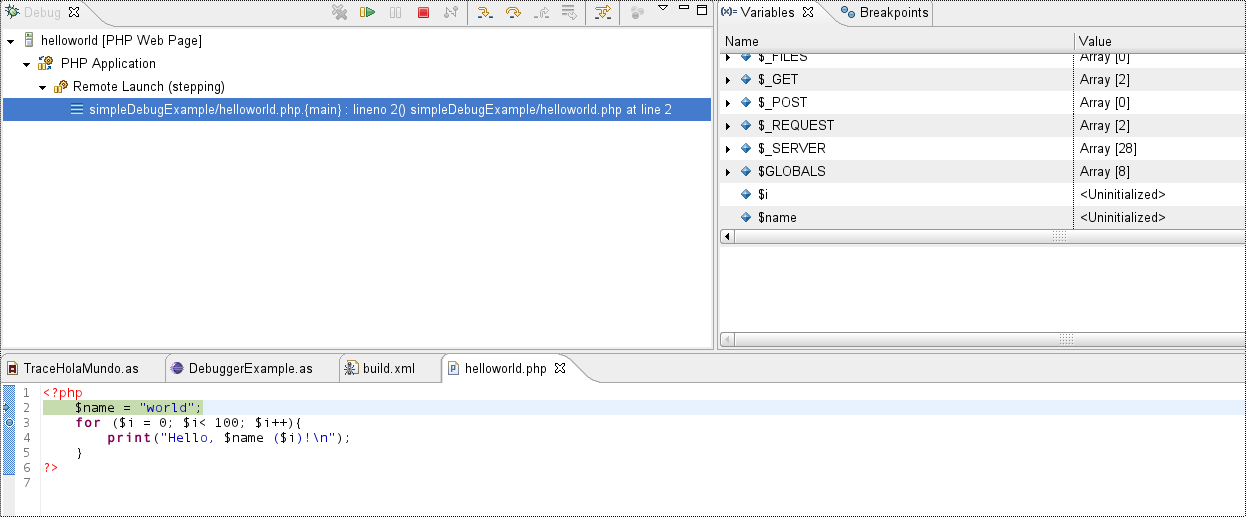Click the Array [8] value of $GLOBALS

click(1104, 172)
